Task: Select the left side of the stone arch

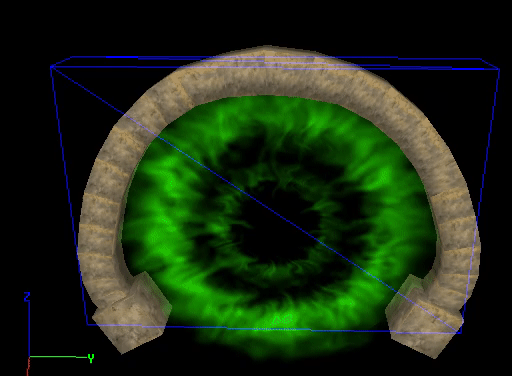Action: coord(103,200)
